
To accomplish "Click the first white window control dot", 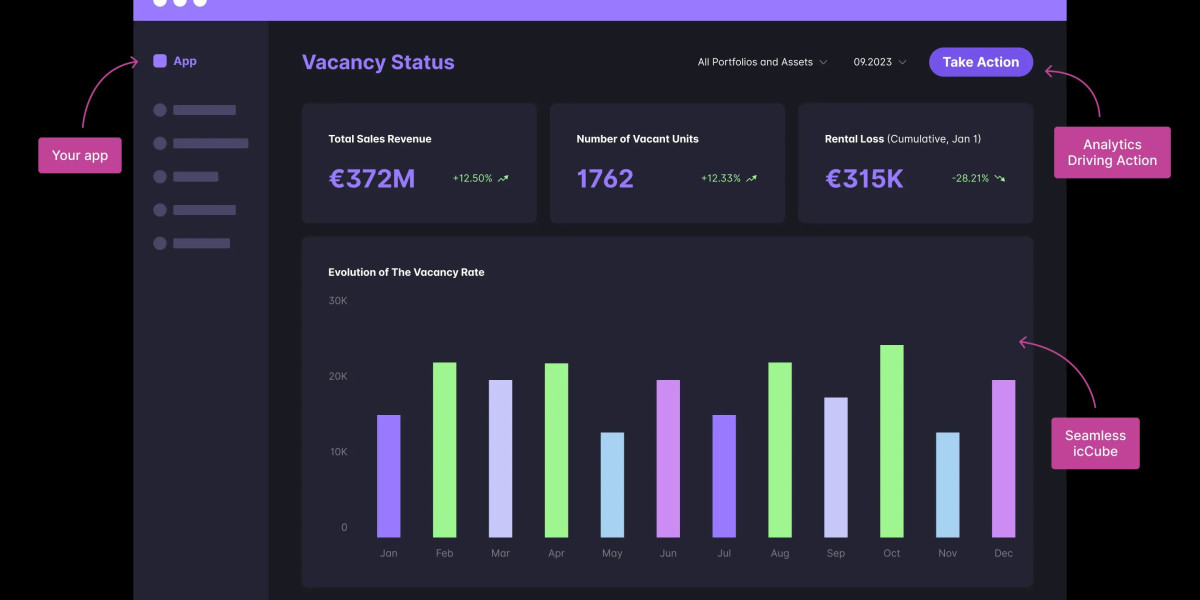I will pyautogui.click(x=160, y=2).
